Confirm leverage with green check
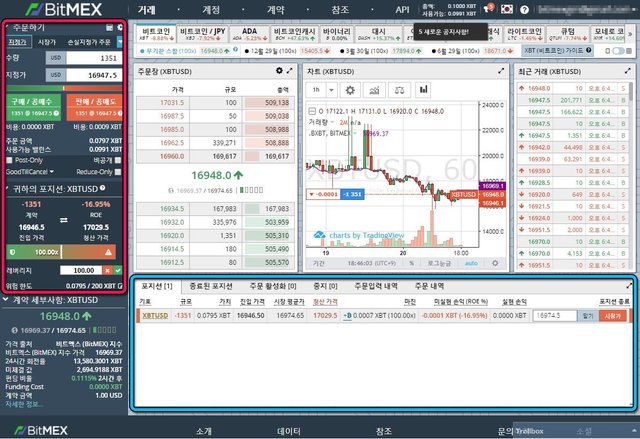This screenshot has height=439, width=640. coord(118,270)
